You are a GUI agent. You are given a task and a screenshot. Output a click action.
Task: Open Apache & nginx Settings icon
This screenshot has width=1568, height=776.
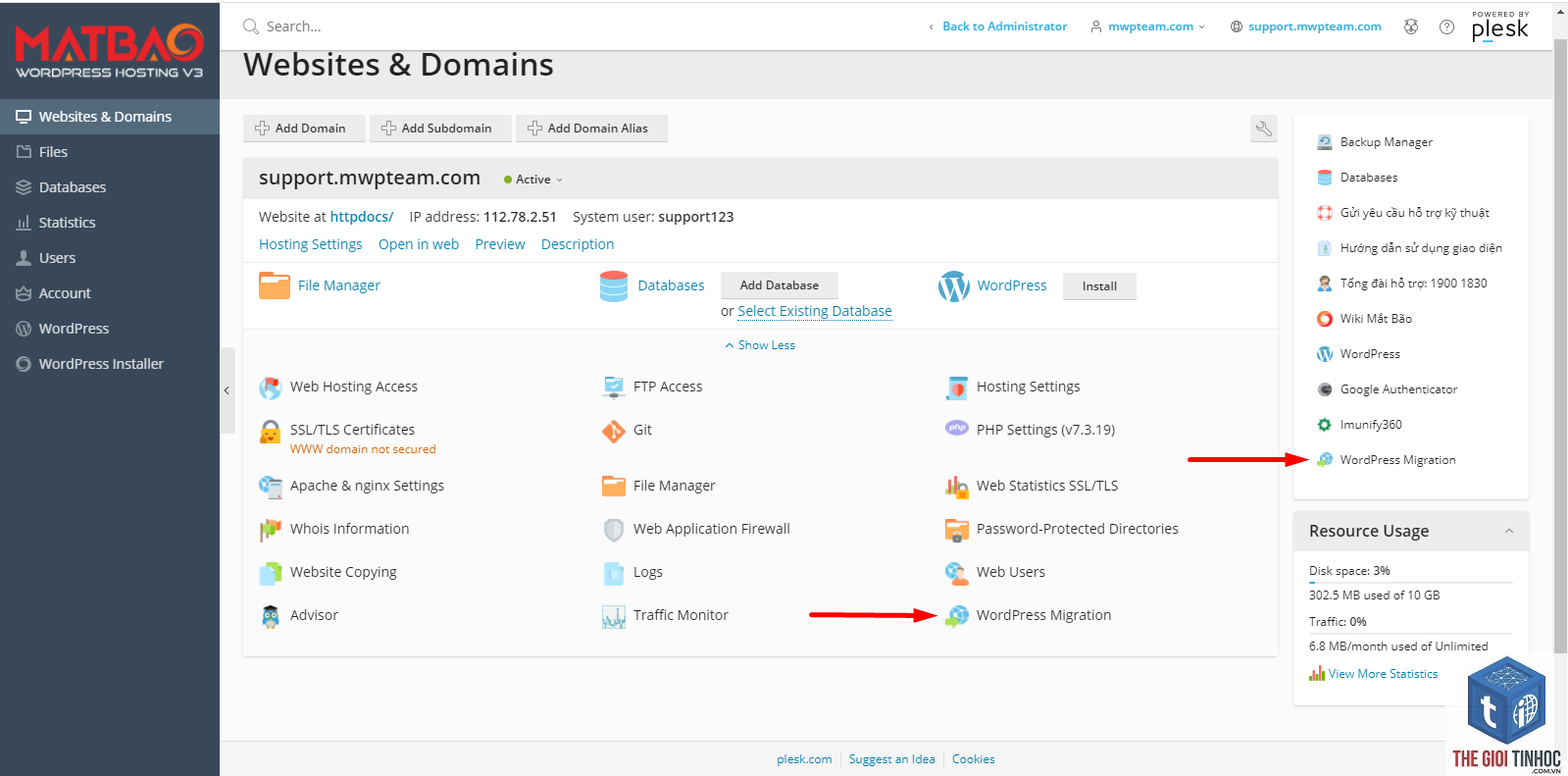point(270,486)
